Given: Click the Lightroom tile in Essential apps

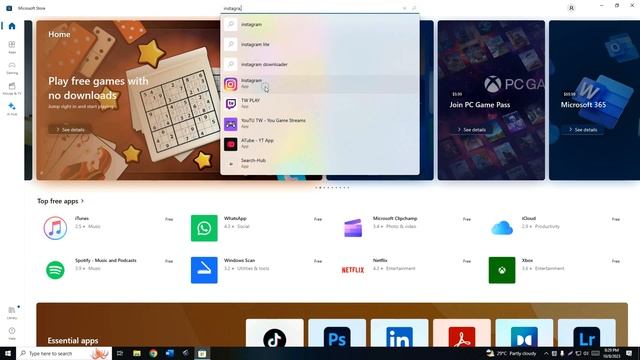Looking at the screenshot, I should (587, 334).
